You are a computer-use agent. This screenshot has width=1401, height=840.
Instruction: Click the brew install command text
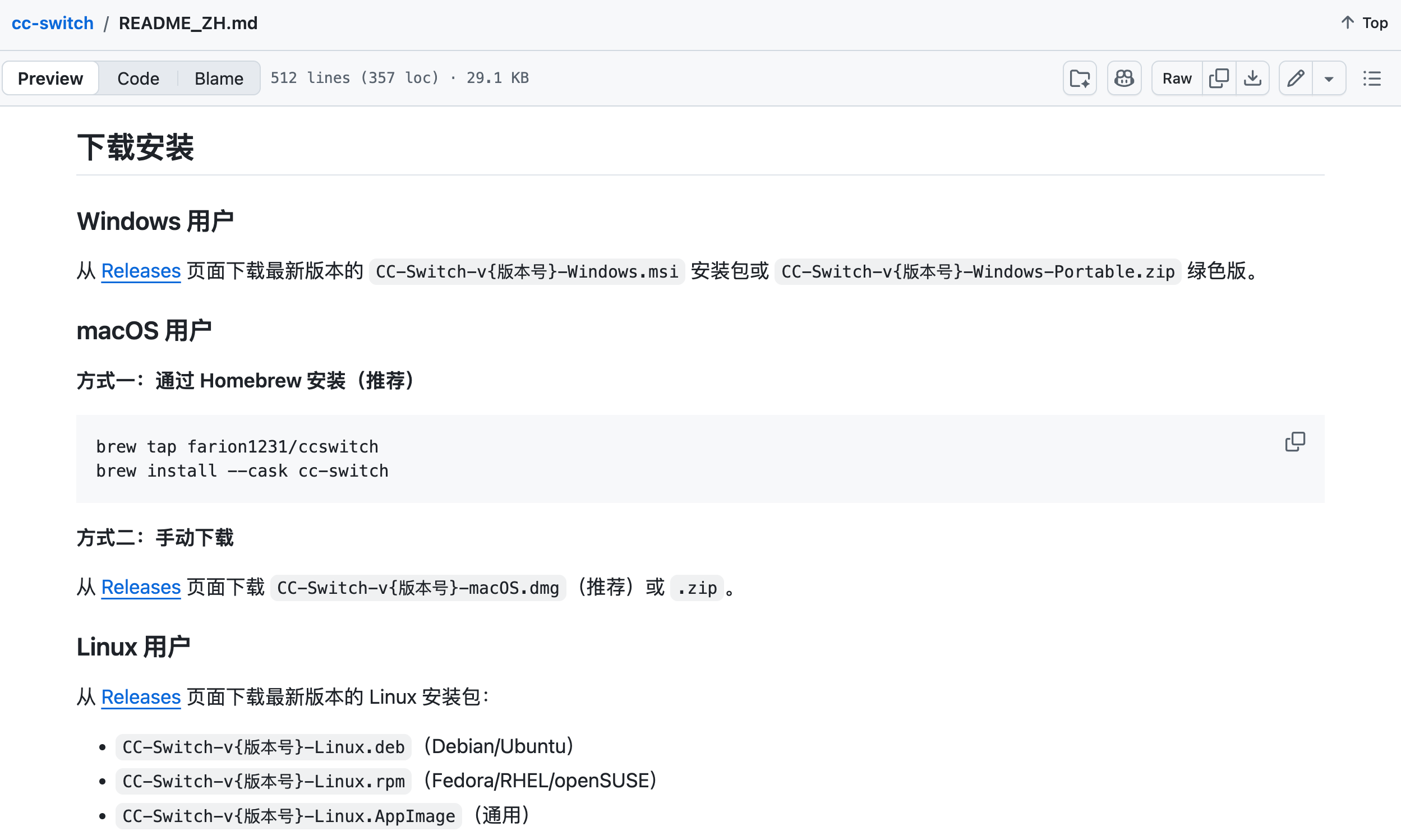[242, 471]
